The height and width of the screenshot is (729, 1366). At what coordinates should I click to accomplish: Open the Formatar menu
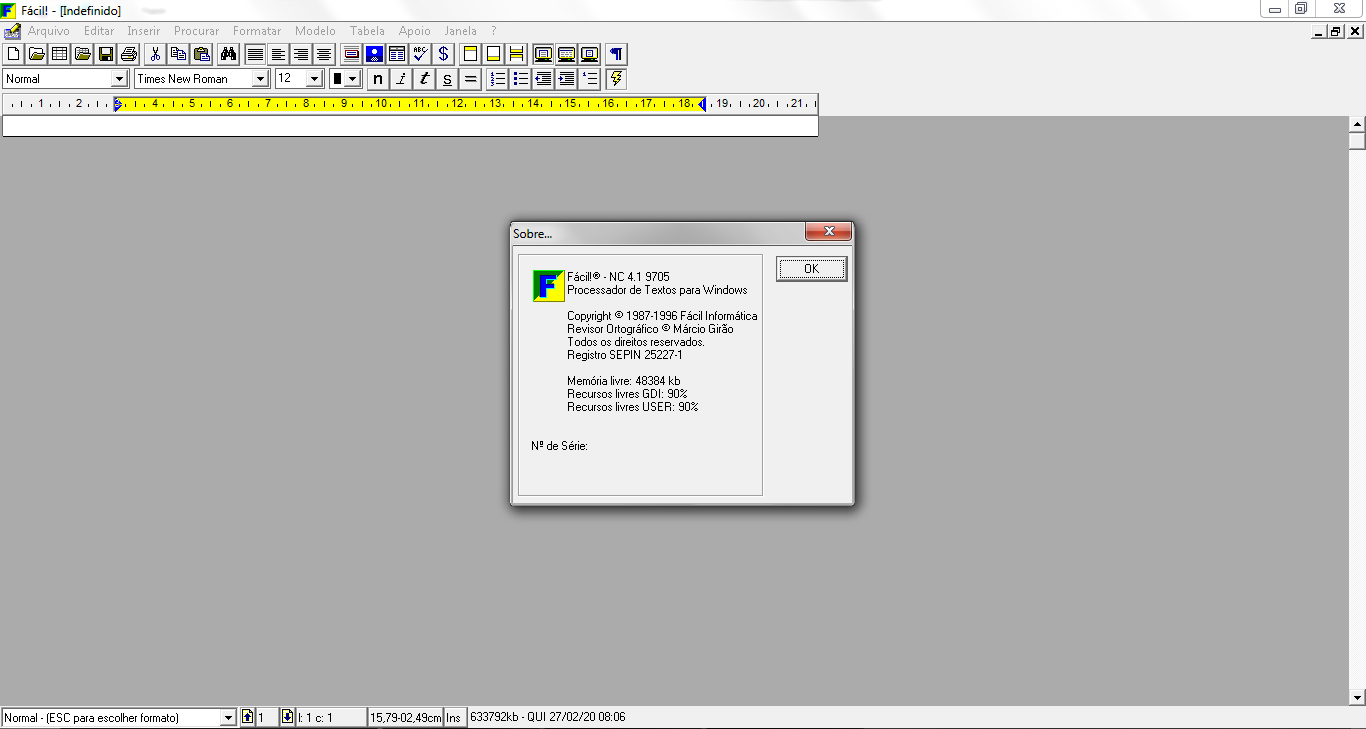click(x=257, y=31)
